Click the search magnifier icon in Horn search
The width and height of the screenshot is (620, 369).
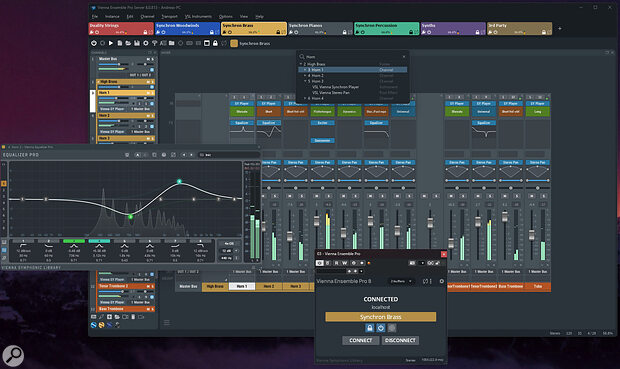click(x=302, y=57)
